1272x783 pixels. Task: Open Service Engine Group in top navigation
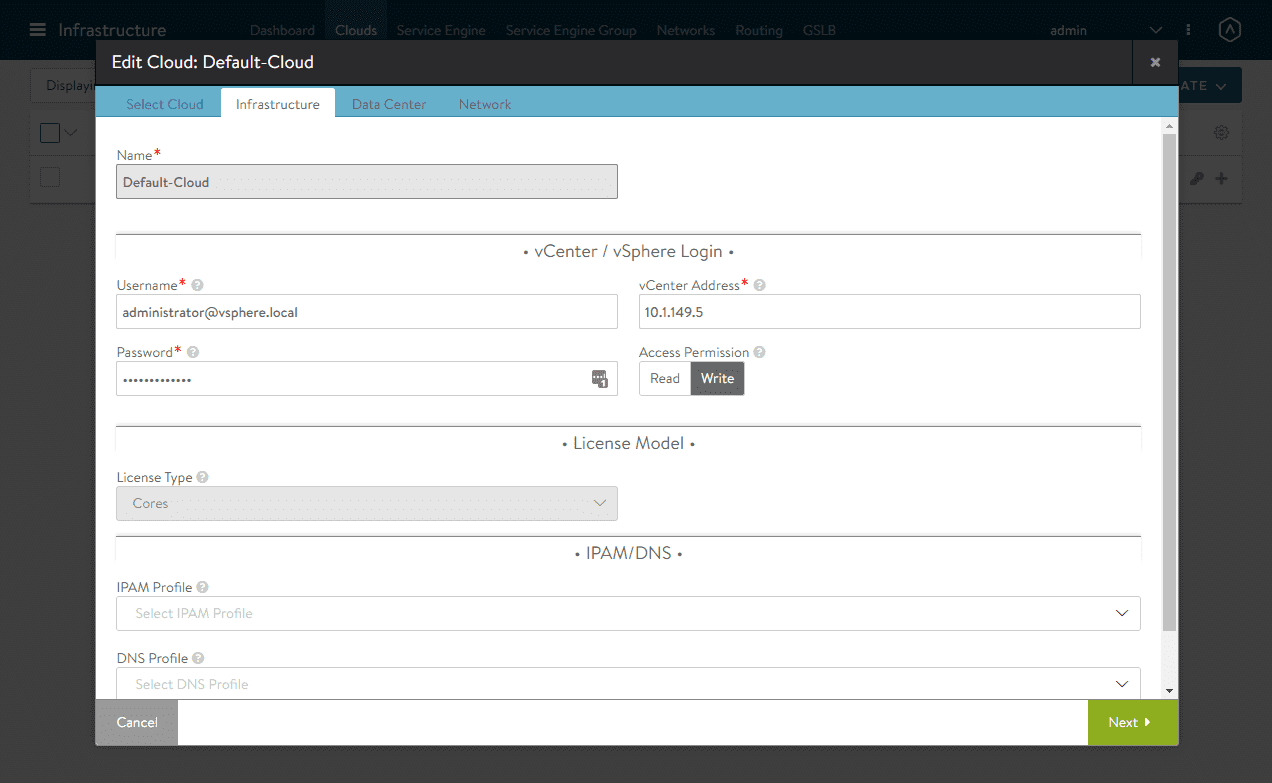click(x=571, y=30)
